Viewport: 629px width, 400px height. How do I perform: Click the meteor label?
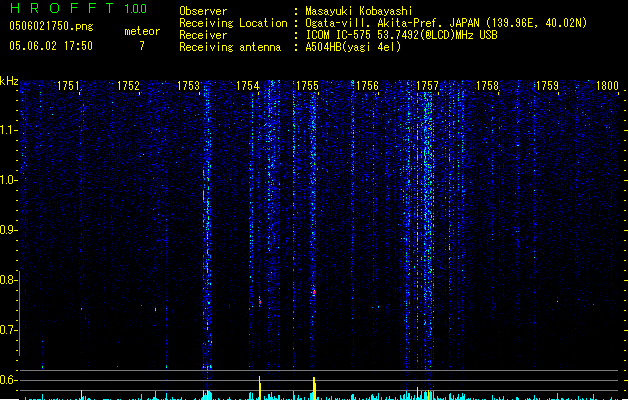coord(142,31)
